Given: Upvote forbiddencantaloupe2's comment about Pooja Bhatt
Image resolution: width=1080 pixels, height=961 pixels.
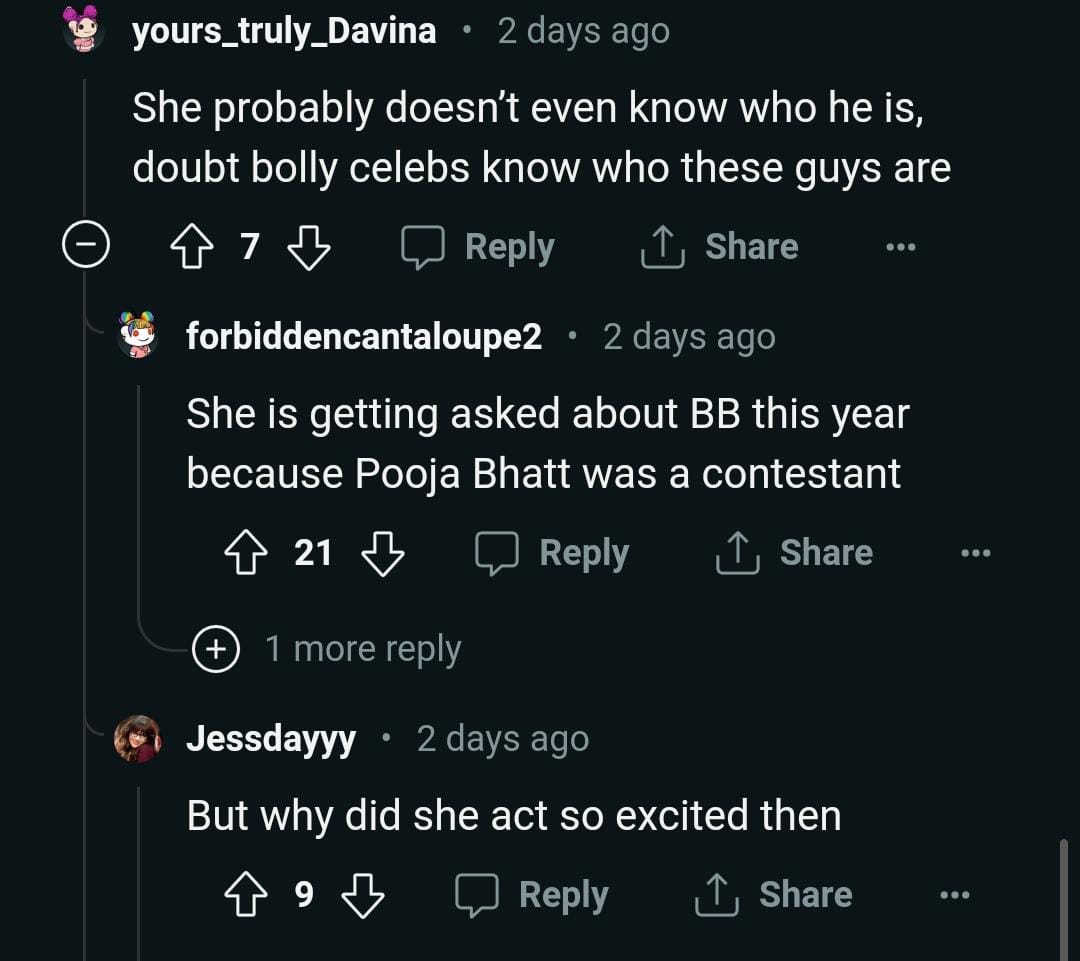Looking at the screenshot, I should (246, 553).
